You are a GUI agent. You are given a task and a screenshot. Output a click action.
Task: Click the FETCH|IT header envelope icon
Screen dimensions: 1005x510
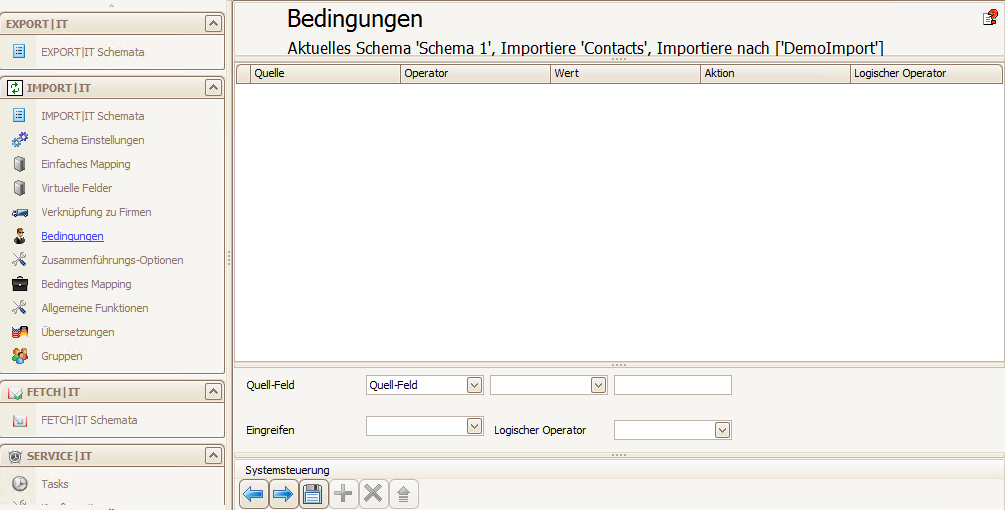coord(14,392)
